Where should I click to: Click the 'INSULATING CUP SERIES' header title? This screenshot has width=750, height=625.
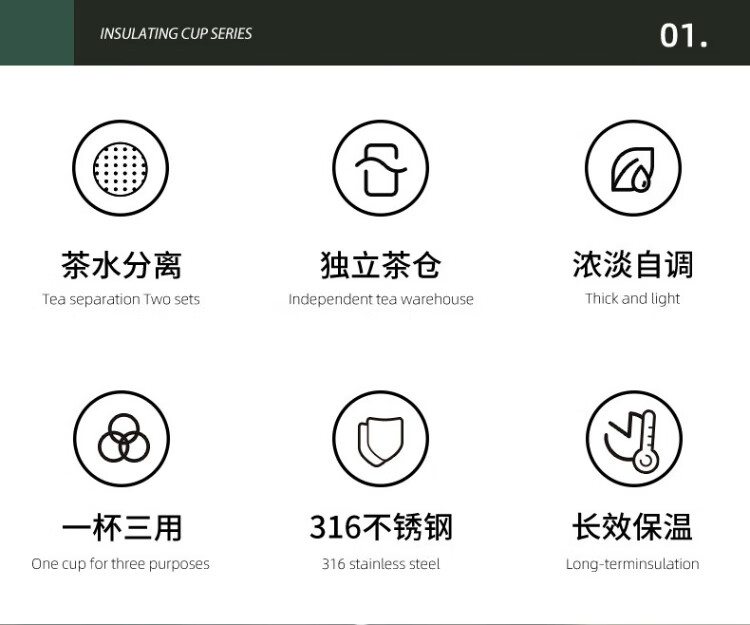pos(176,33)
